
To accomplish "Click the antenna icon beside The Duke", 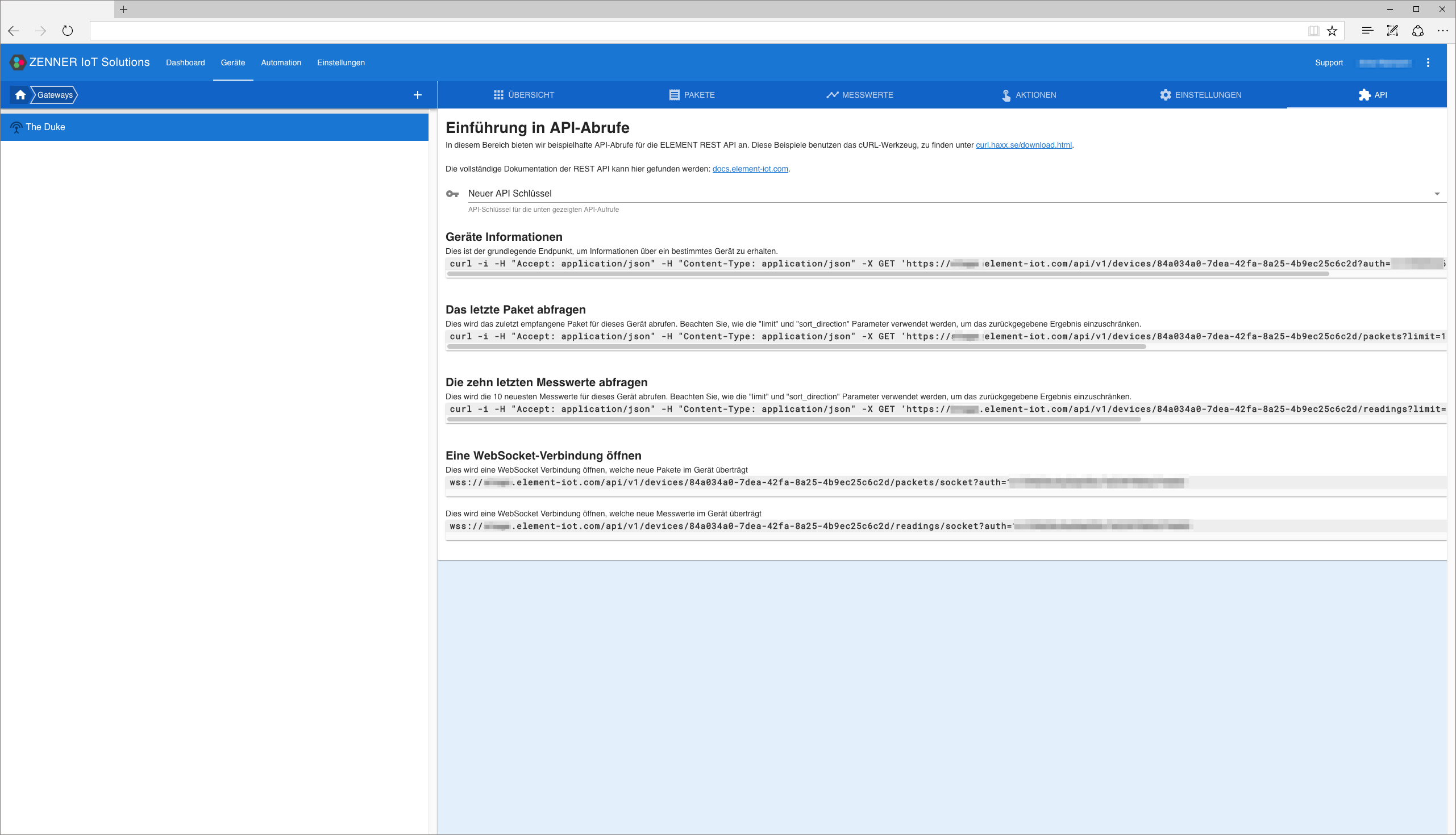I will 16,127.
